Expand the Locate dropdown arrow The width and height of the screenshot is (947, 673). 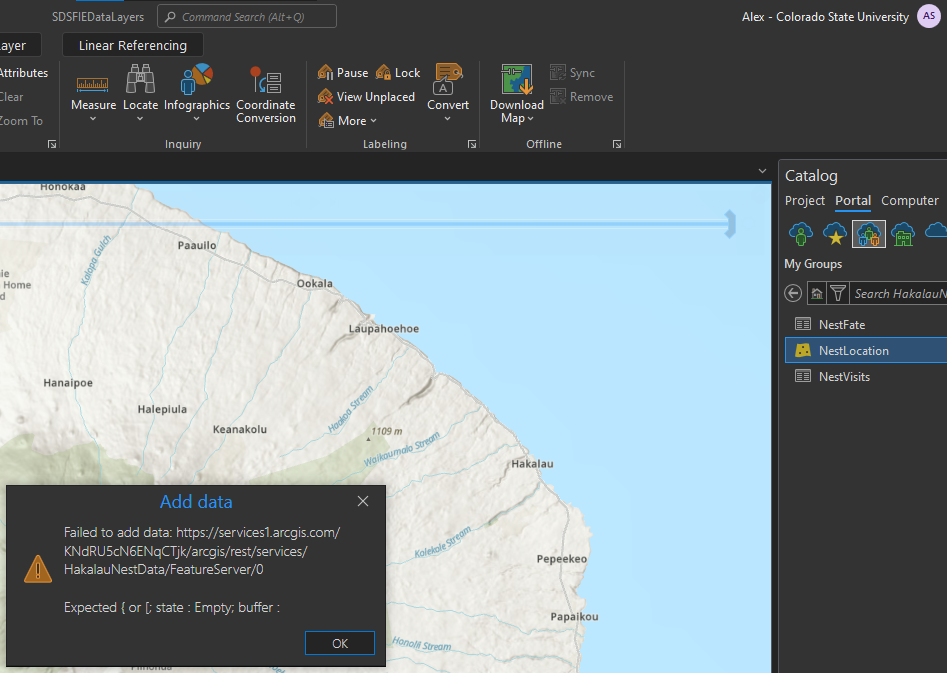click(x=140, y=119)
